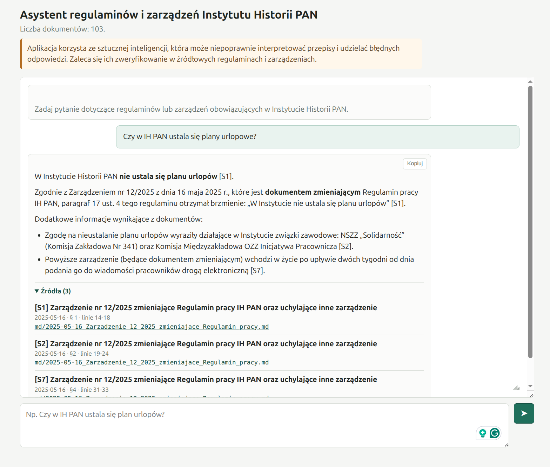
Task: Click the scrollbar up arrow
Action: pos(530,82)
